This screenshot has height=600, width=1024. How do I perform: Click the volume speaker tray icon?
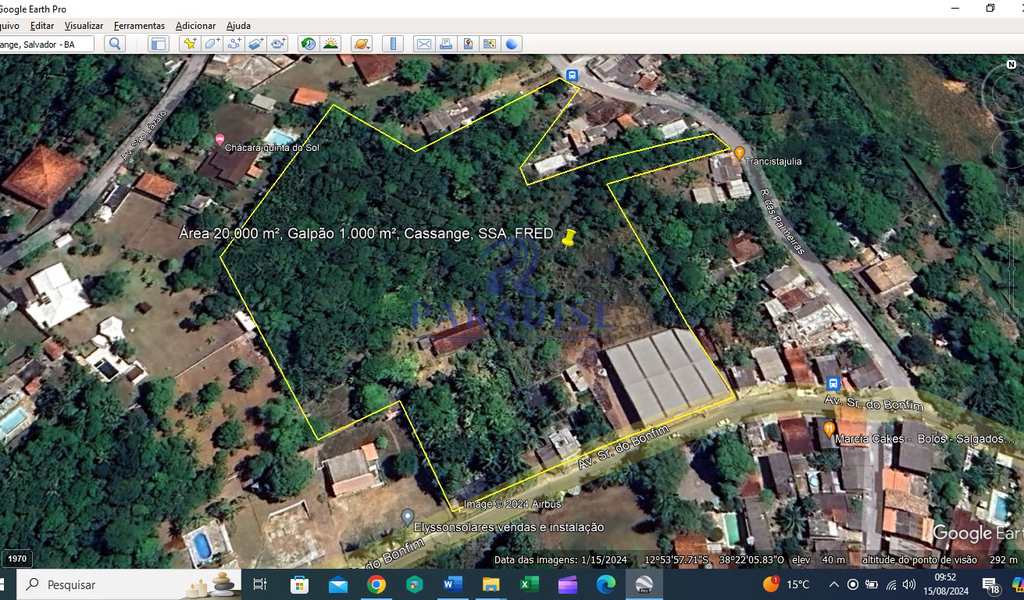coord(909,584)
